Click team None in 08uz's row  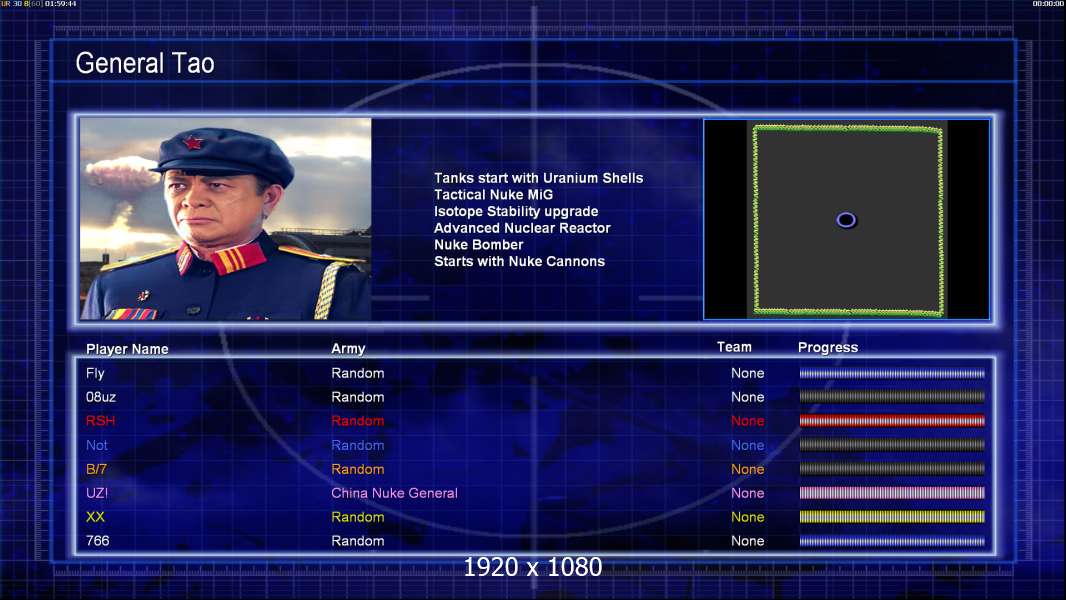[748, 397]
